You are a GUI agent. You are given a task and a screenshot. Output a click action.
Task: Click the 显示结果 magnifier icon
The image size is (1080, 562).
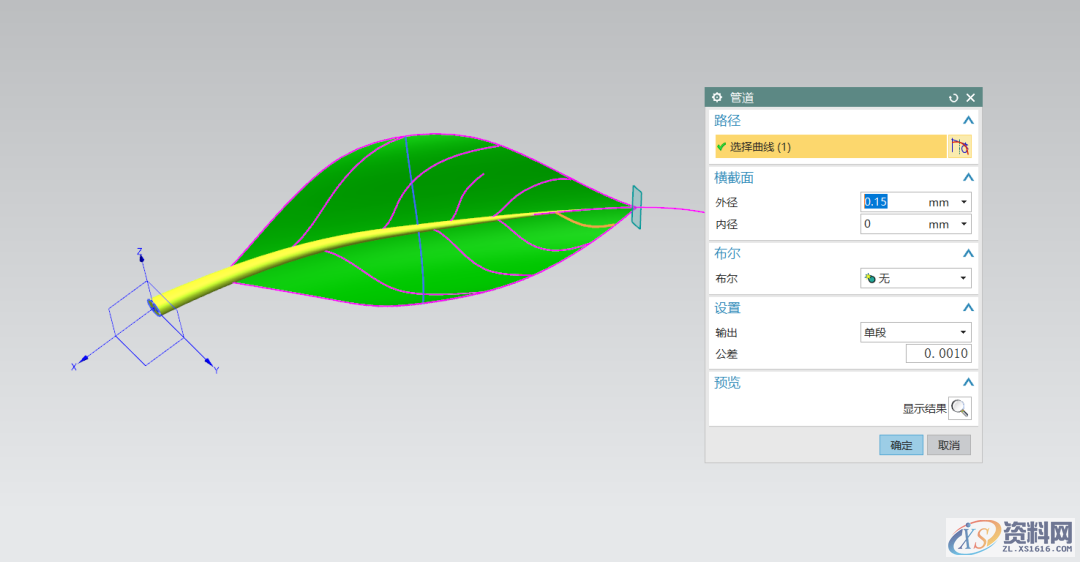coord(959,408)
